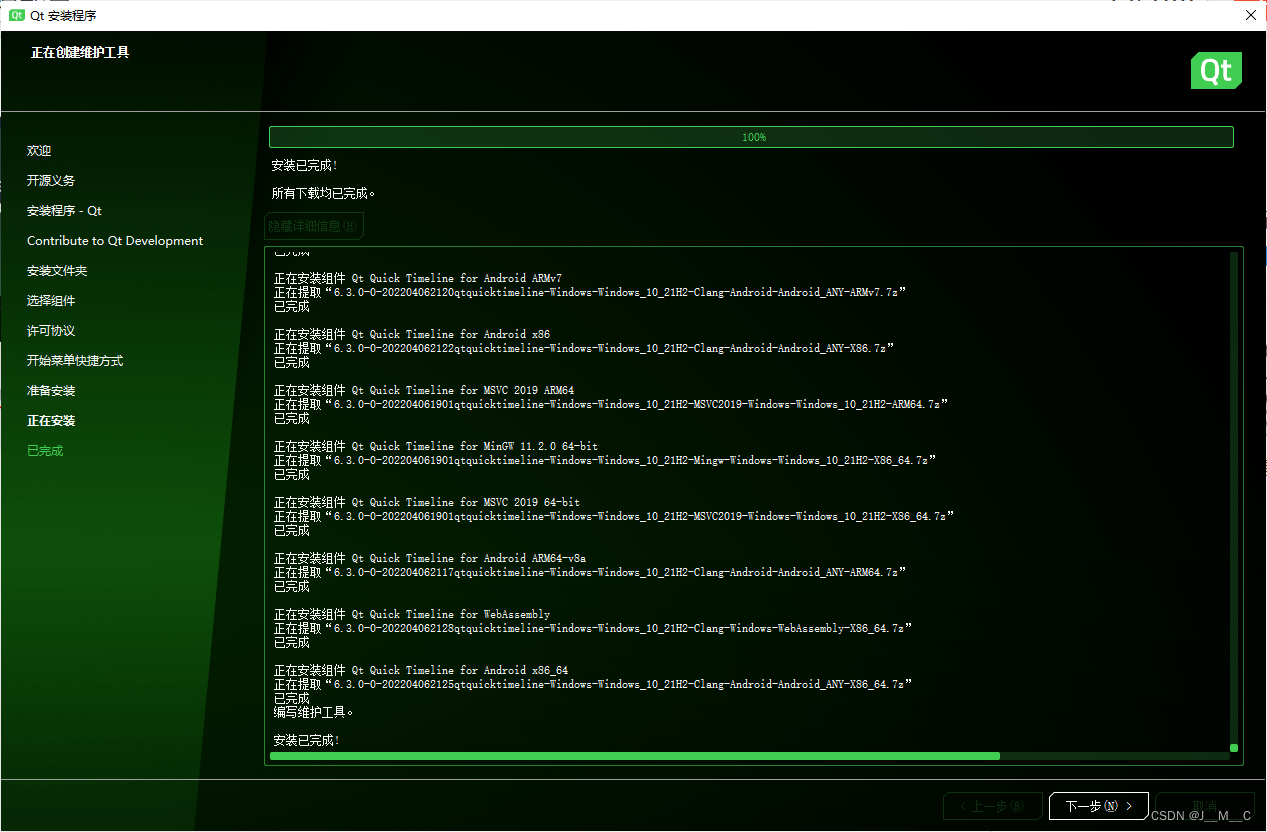Click the log line for Android x86_64 component
Viewport: 1267px width, 832px height.
[421, 671]
